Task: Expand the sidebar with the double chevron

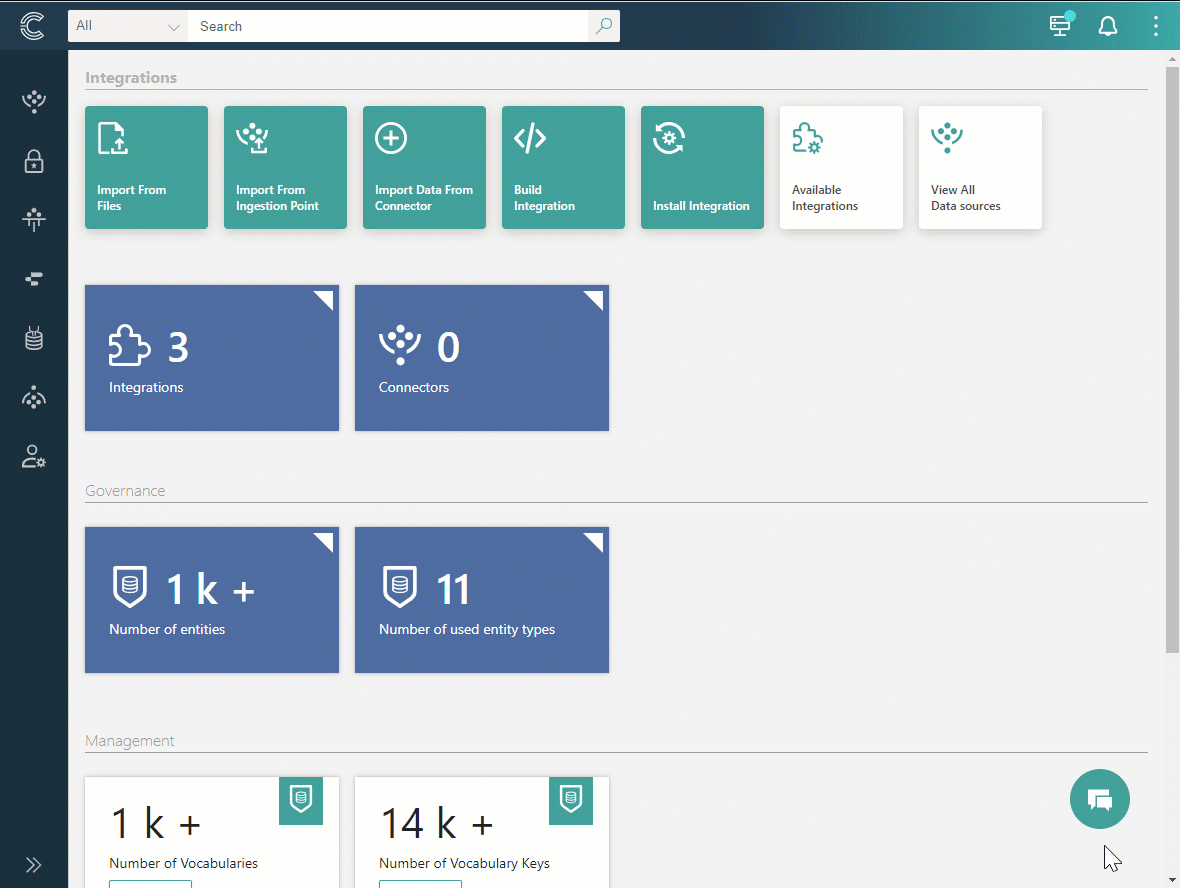Action: 34,865
